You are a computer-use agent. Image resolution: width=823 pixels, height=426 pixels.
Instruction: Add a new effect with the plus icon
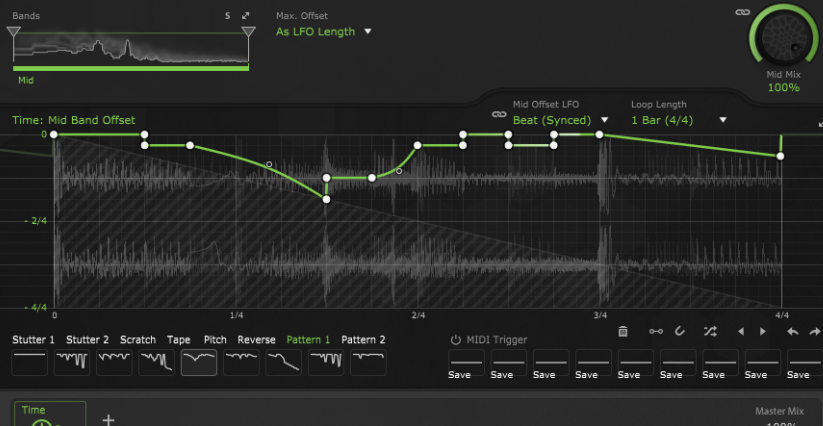pos(108,420)
